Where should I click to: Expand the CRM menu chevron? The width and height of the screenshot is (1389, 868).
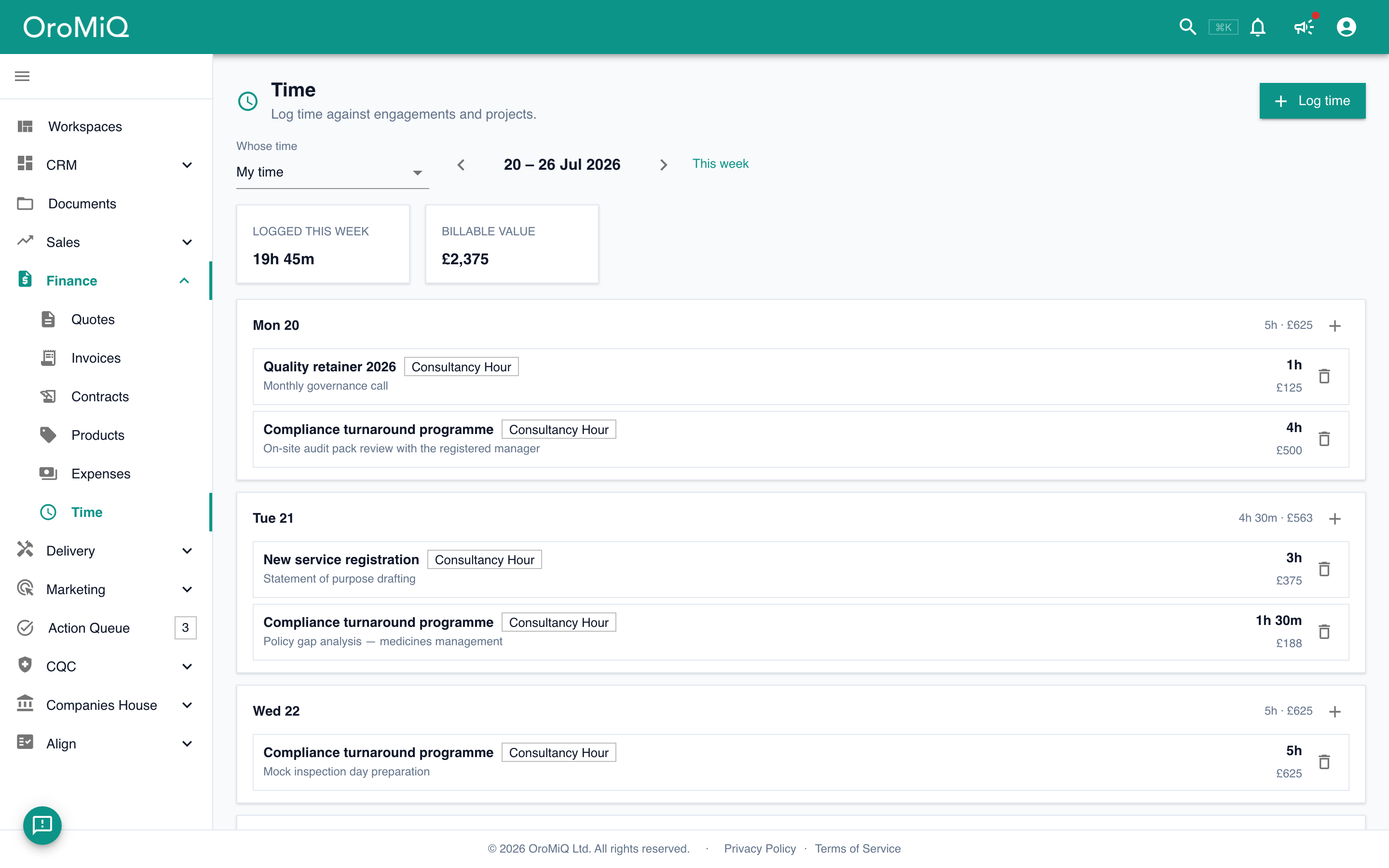[187, 165]
